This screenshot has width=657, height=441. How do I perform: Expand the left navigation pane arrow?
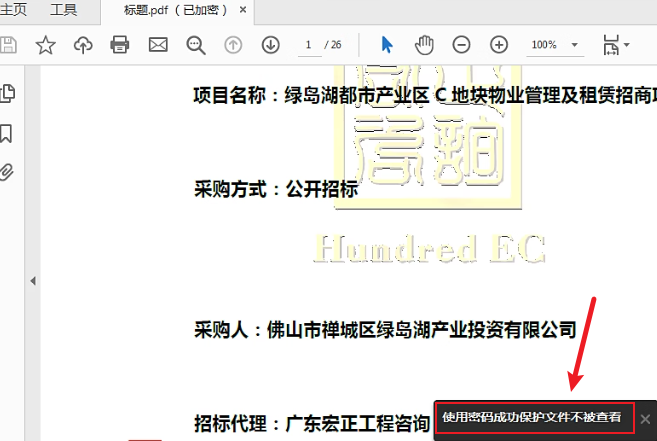pyautogui.click(x=33, y=281)
